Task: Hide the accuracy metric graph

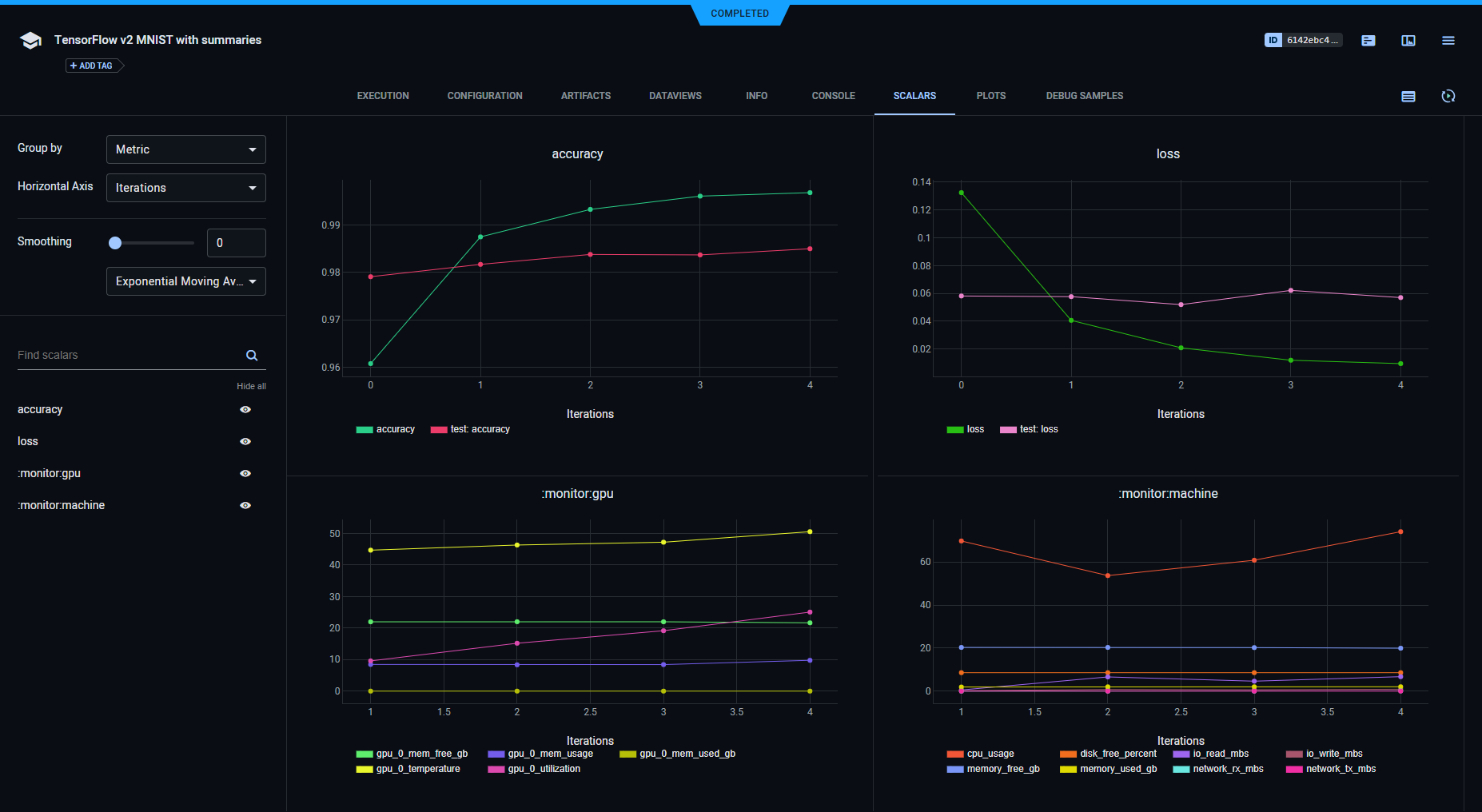Action: [245, 409]
